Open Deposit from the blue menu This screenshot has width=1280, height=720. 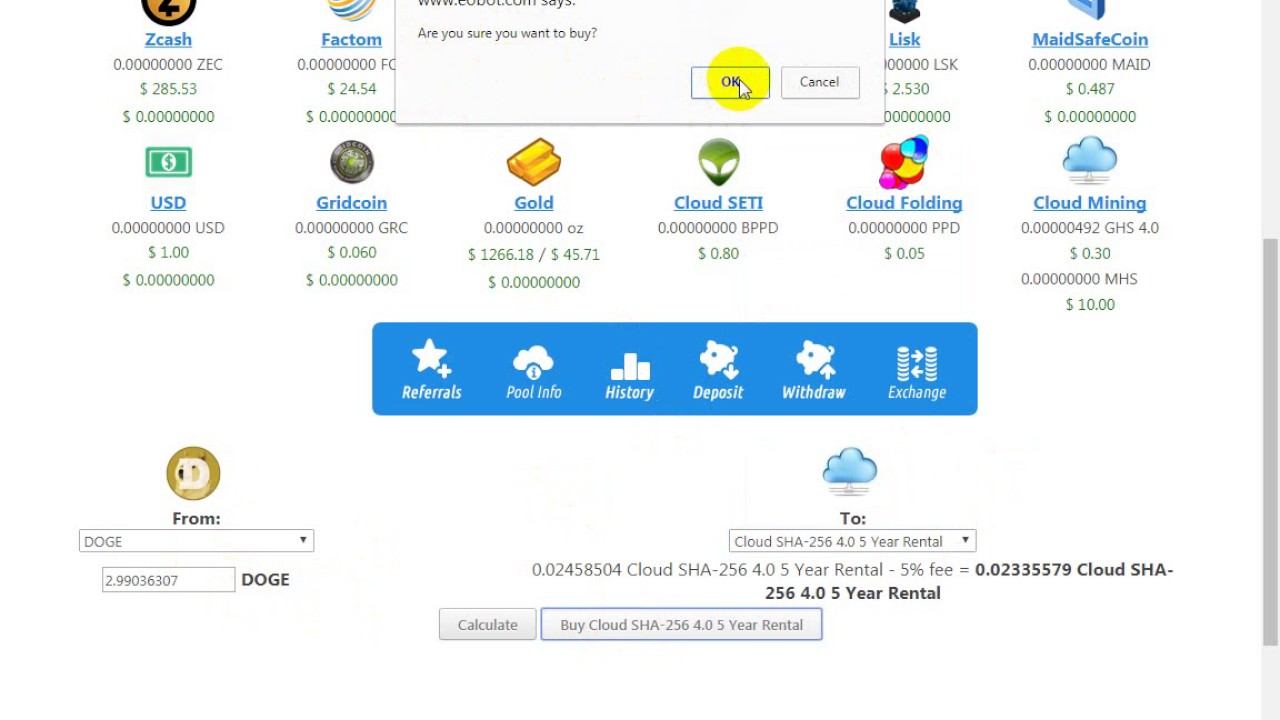[718, 370]
